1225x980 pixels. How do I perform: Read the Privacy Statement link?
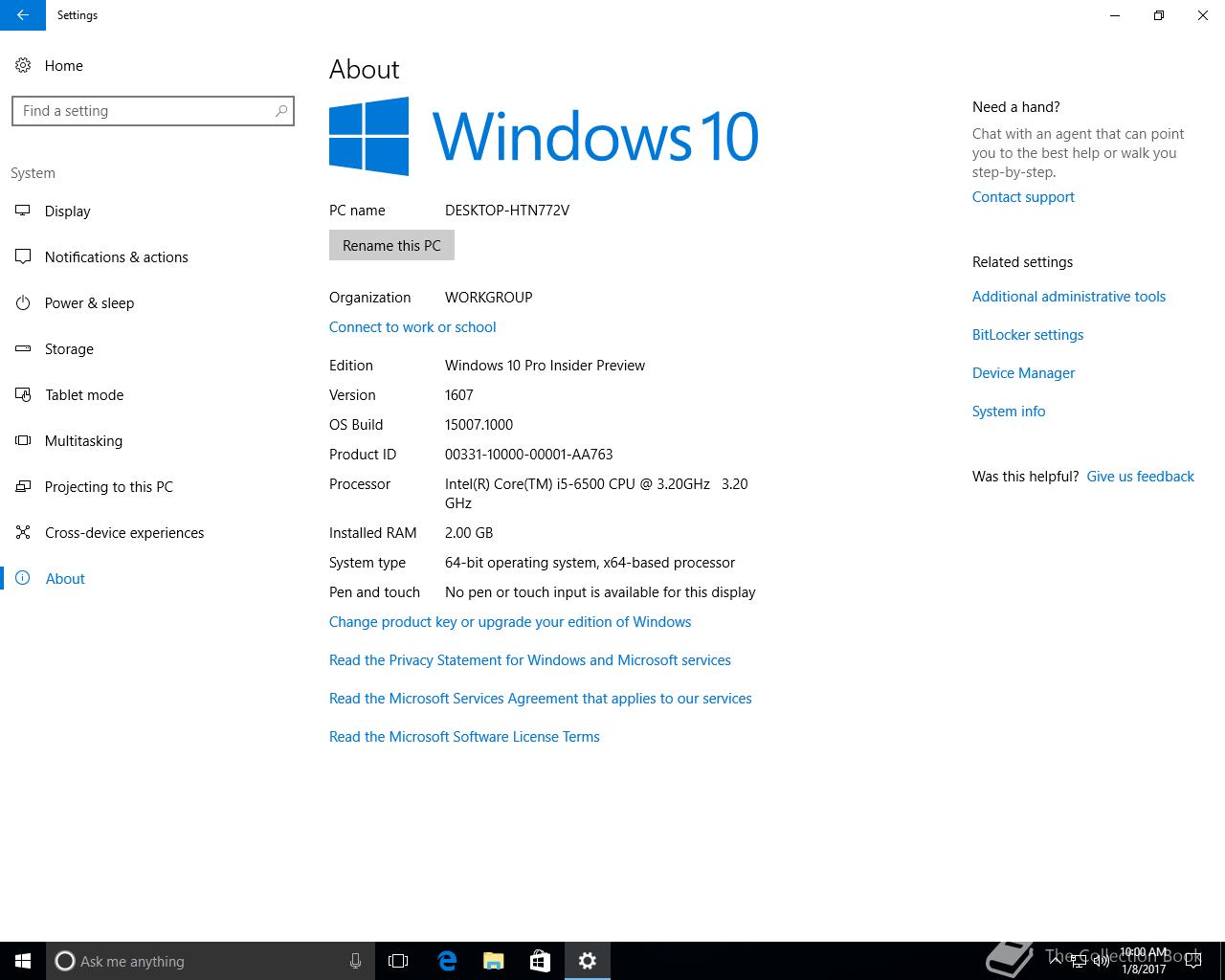530,659
